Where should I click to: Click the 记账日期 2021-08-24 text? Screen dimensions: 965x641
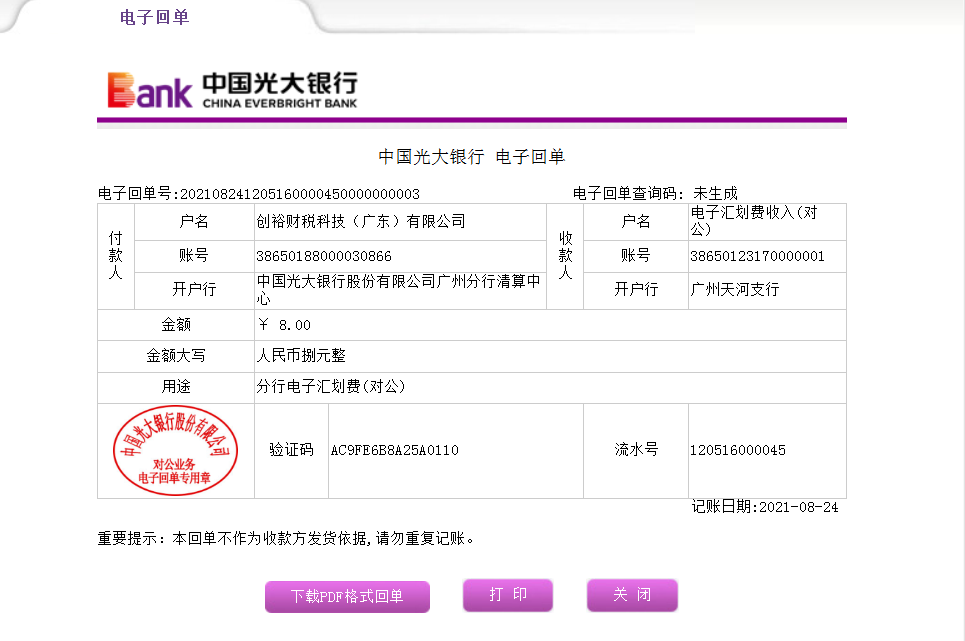coord(765,508)
